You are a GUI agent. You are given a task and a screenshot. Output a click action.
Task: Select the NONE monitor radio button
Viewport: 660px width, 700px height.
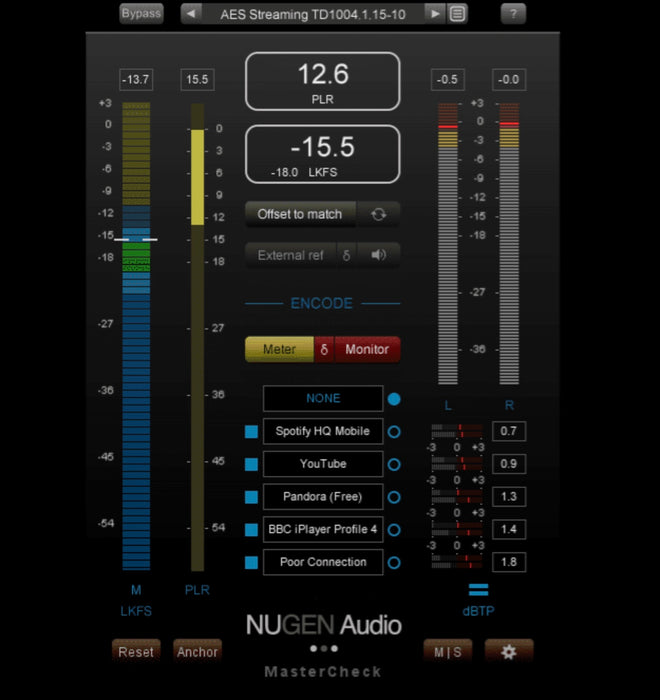[394, 399]
